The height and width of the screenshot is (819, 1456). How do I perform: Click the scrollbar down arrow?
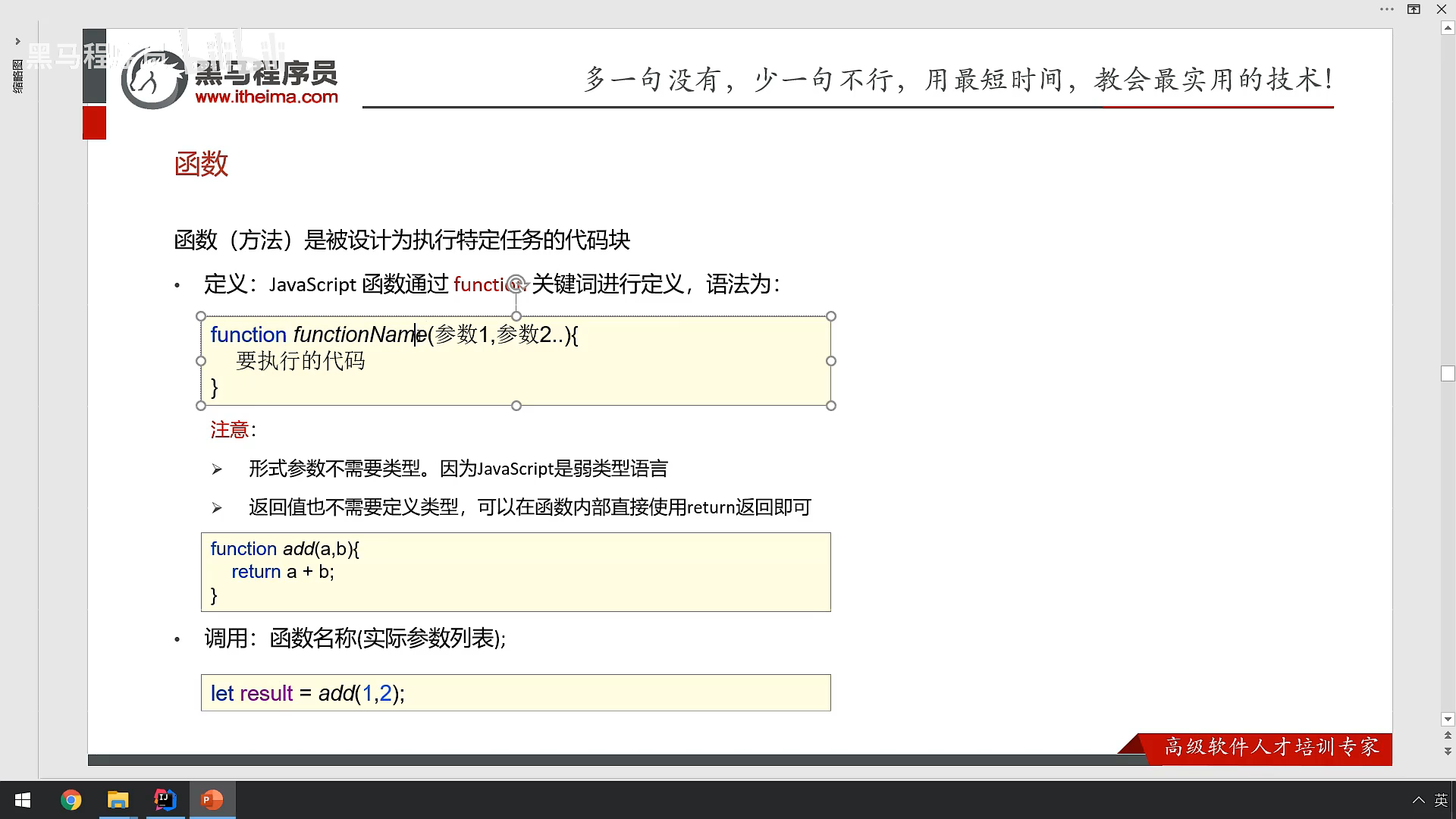(1448, 719)
